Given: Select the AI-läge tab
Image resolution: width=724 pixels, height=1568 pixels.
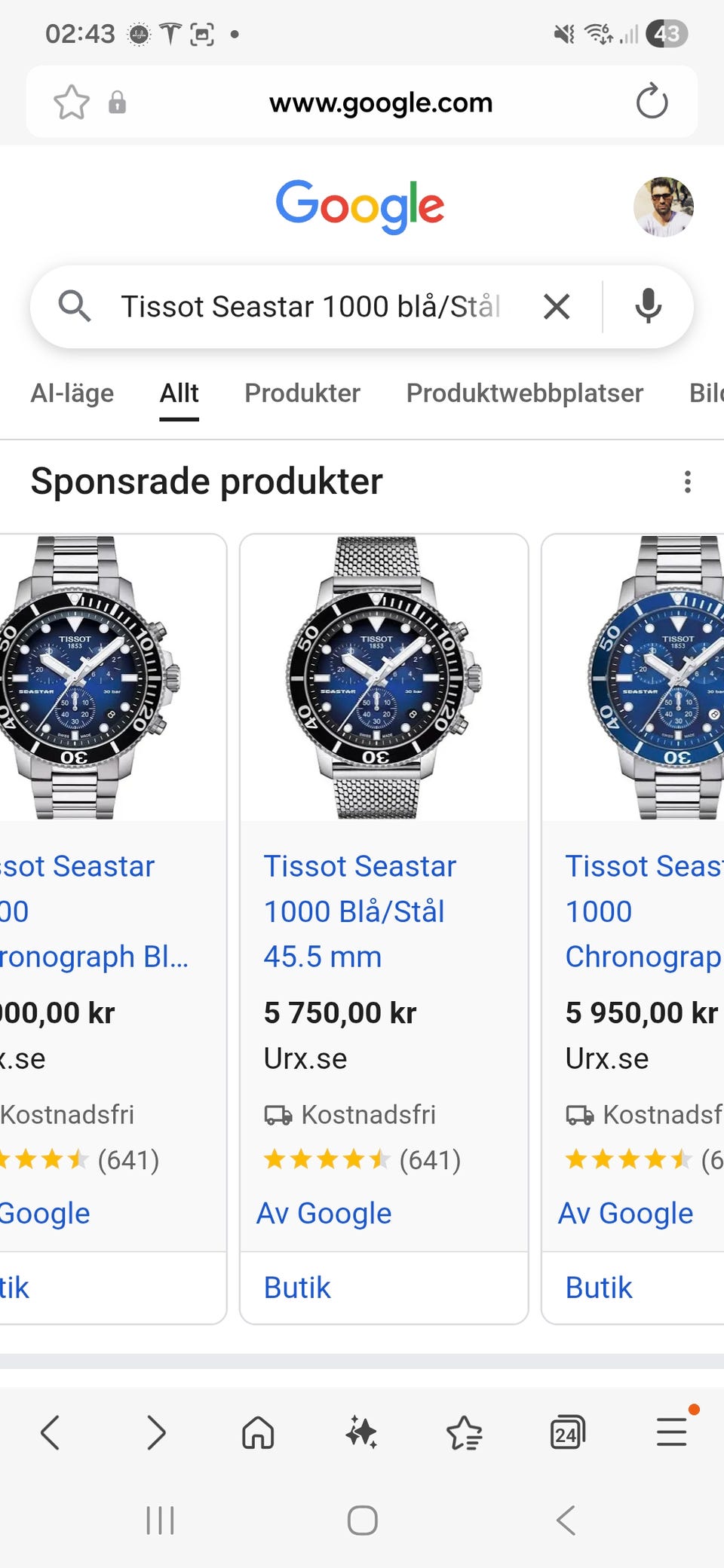Looking at the screenshot, I should pos(72,394).
